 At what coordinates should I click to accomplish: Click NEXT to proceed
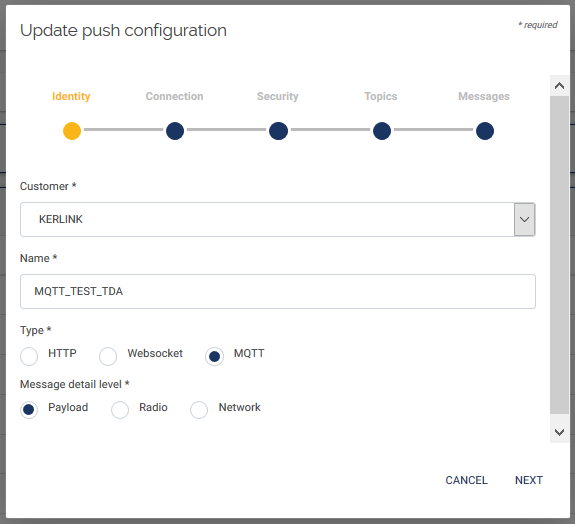click(528, 480)
